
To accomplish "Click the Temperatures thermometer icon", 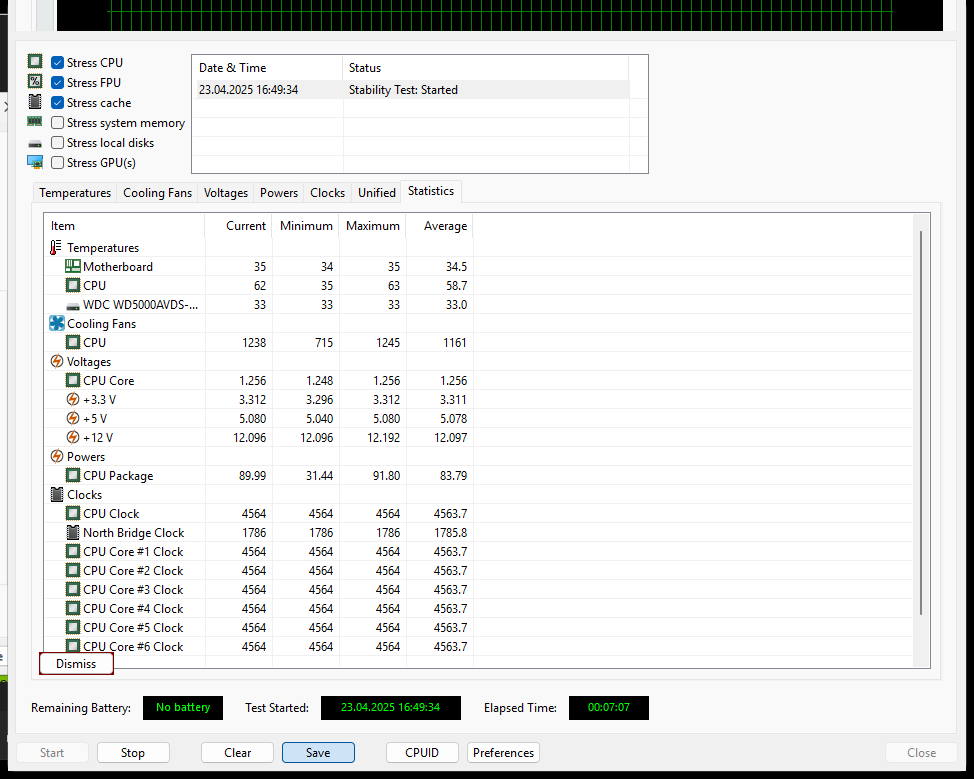I will point(56,248).
